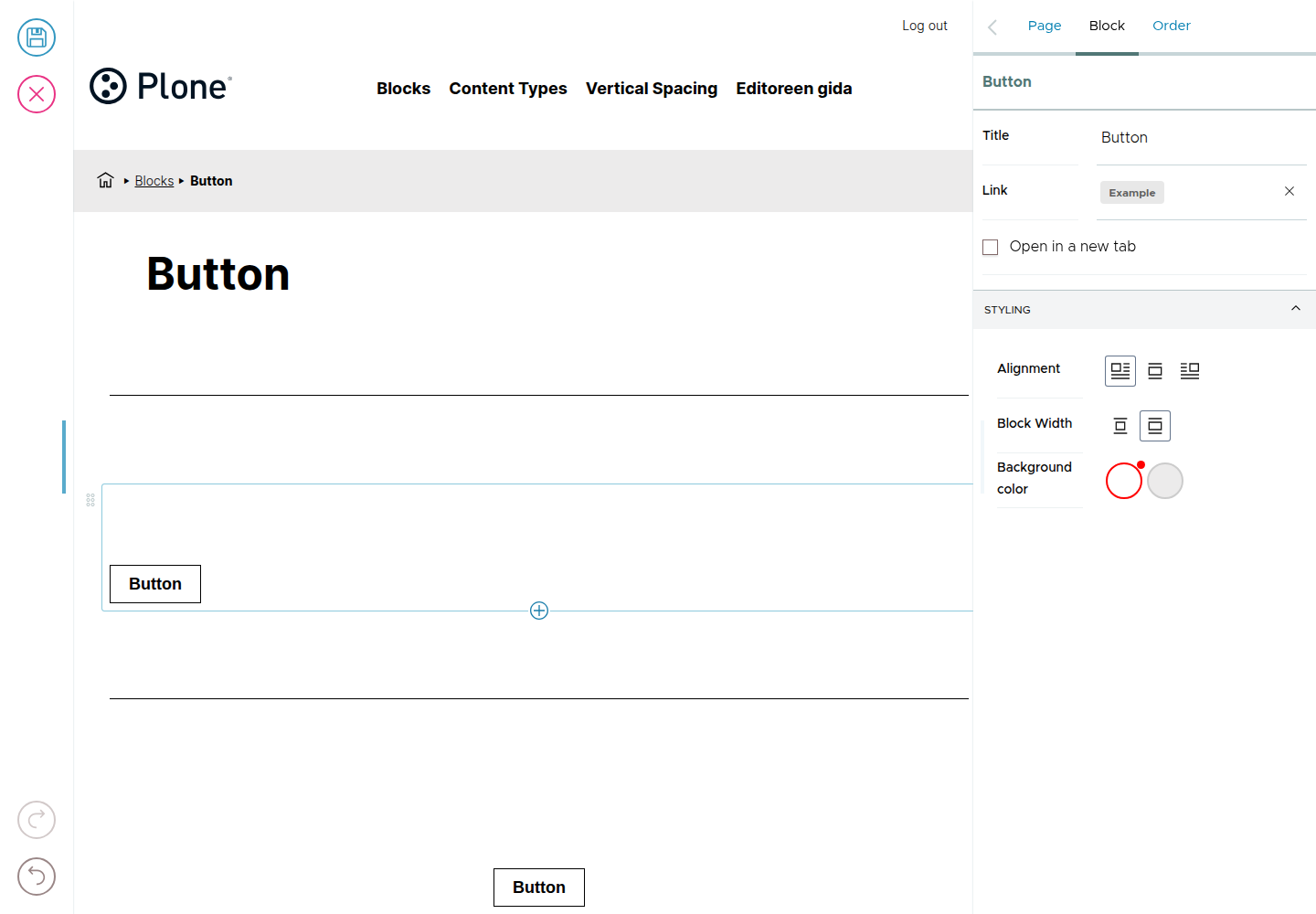Go to the home breadcrumb icon
The width and height of the screenshot is (1316, 914).
[106, 180]
